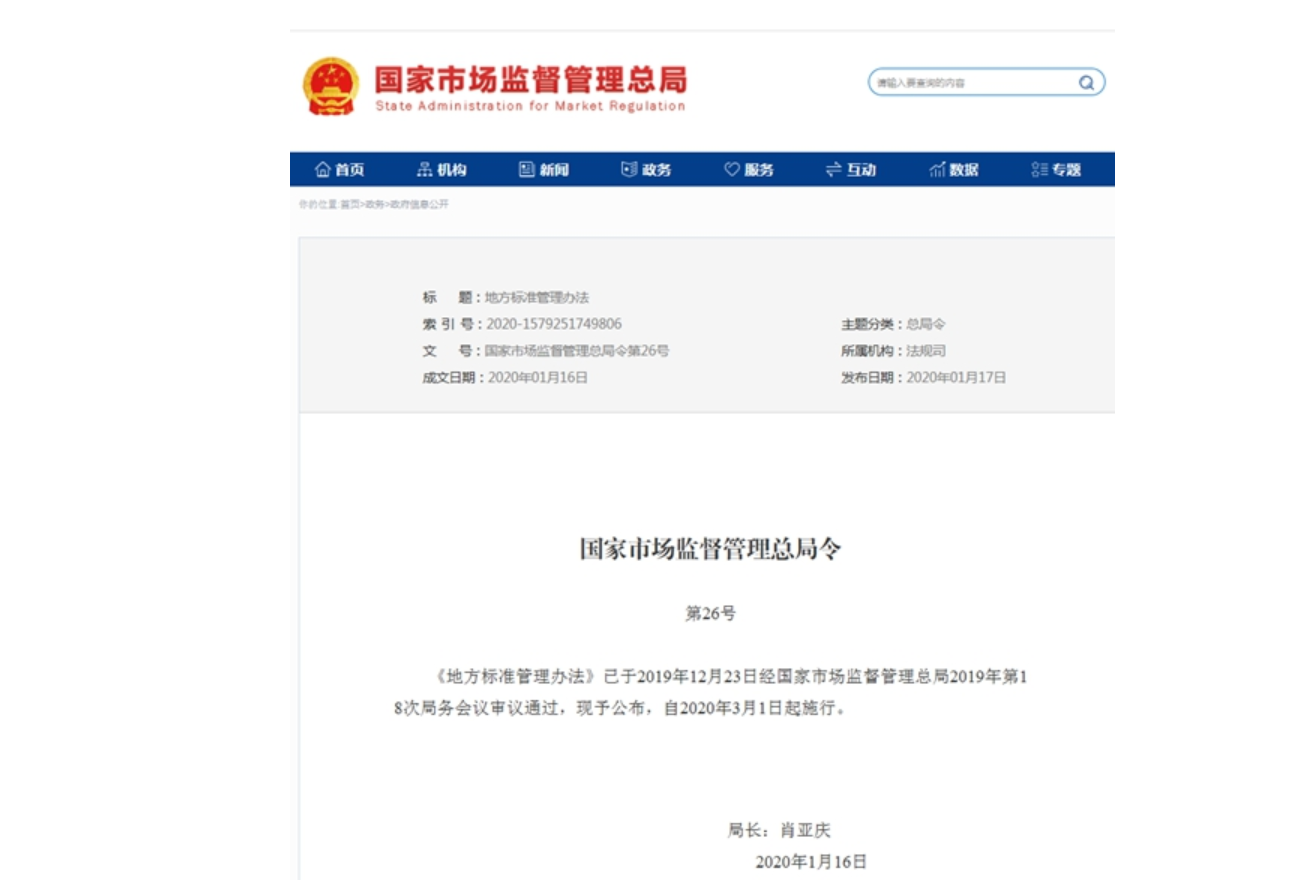Click 法规司 beside 所属机构
The height and width of the screenshot is (889, 1309).
(x=926, y=351)
